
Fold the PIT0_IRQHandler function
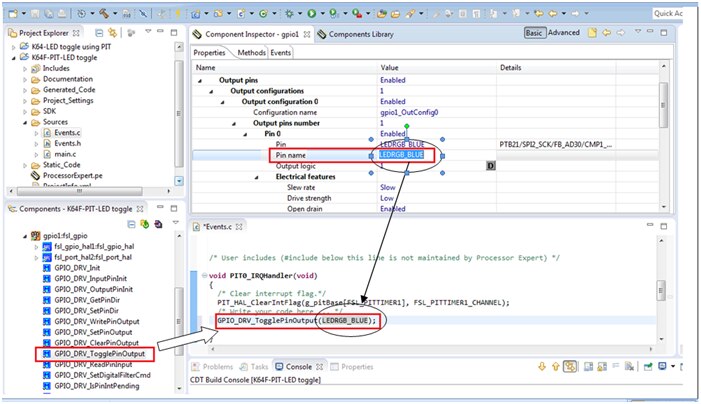coord(204,276)
